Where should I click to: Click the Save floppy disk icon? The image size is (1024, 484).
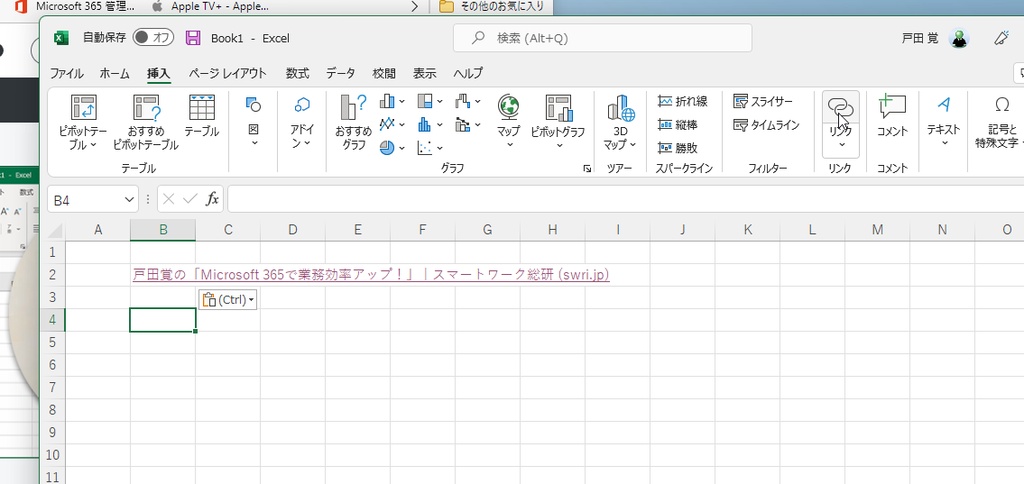pyautogui.click(x=193, y=38)
